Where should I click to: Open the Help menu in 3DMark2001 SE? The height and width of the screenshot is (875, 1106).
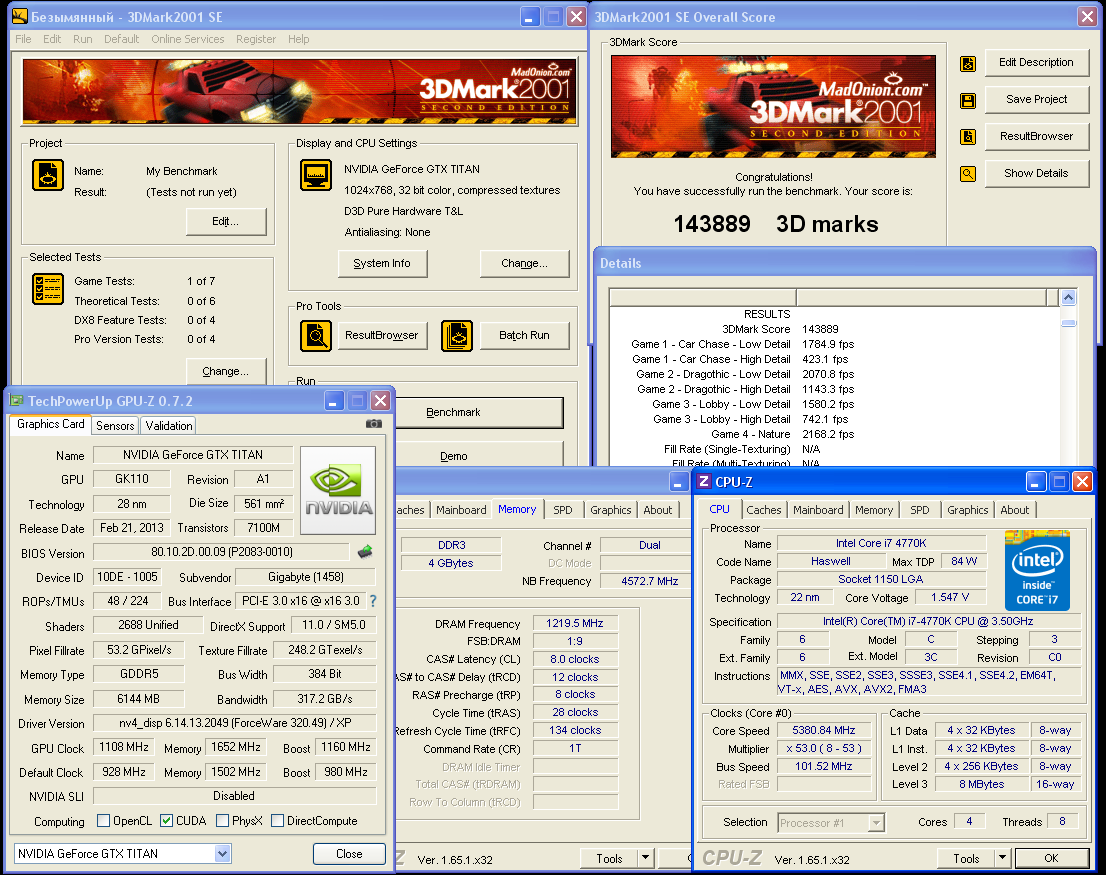[298, 39]
